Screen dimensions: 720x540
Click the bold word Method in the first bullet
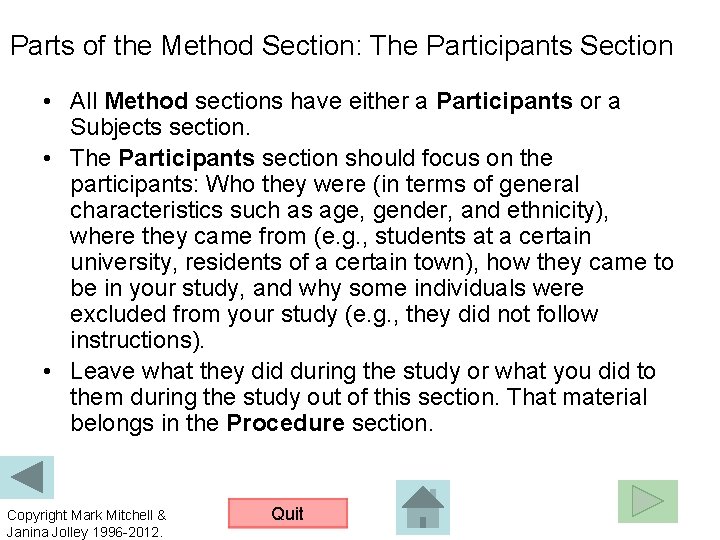(x=146, y=101)
